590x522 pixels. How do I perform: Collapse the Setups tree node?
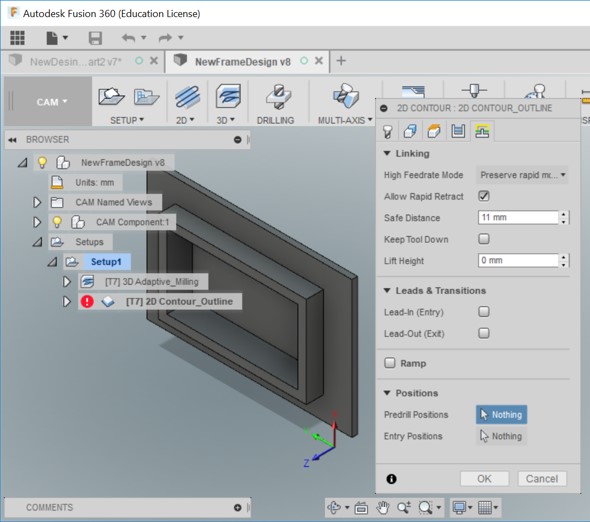pos(37,242)
